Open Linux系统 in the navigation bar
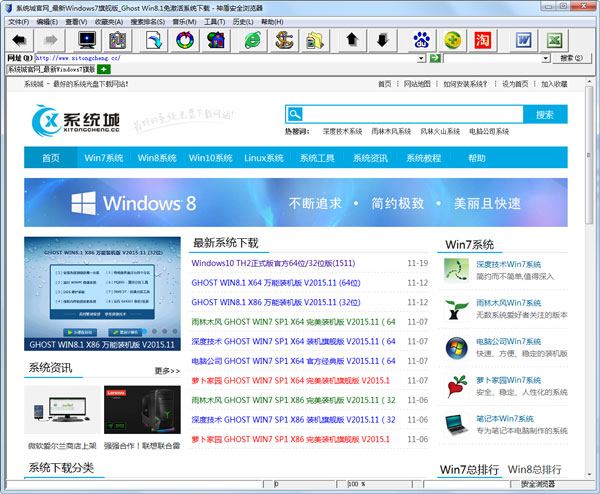This screenshot has width=600, height=494. tap(264, 158)
